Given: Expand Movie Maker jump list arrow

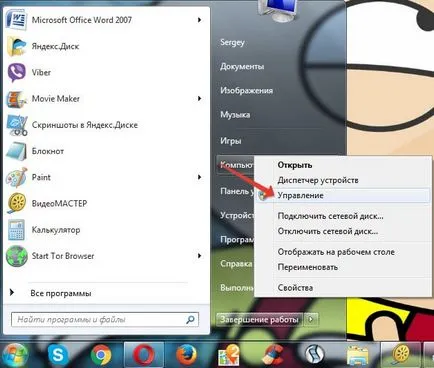Looking at the screenshot, I should pyautogui.click(x=199, y=99).
